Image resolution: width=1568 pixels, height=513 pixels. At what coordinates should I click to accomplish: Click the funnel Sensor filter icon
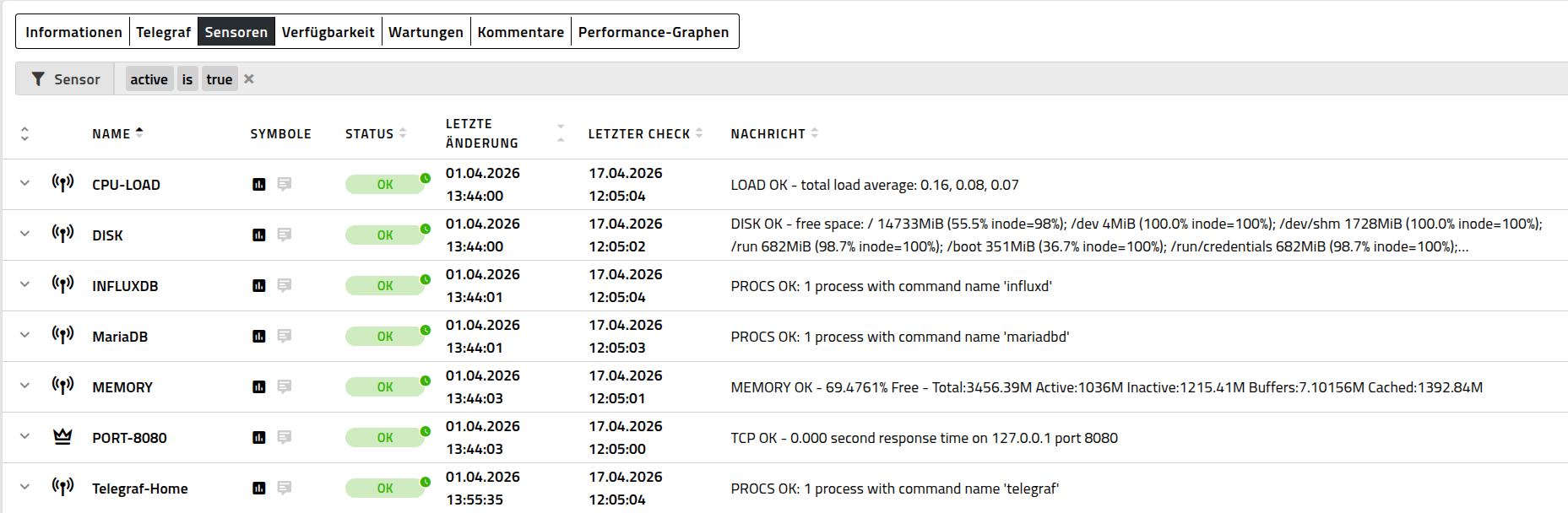tap(38, 78)
